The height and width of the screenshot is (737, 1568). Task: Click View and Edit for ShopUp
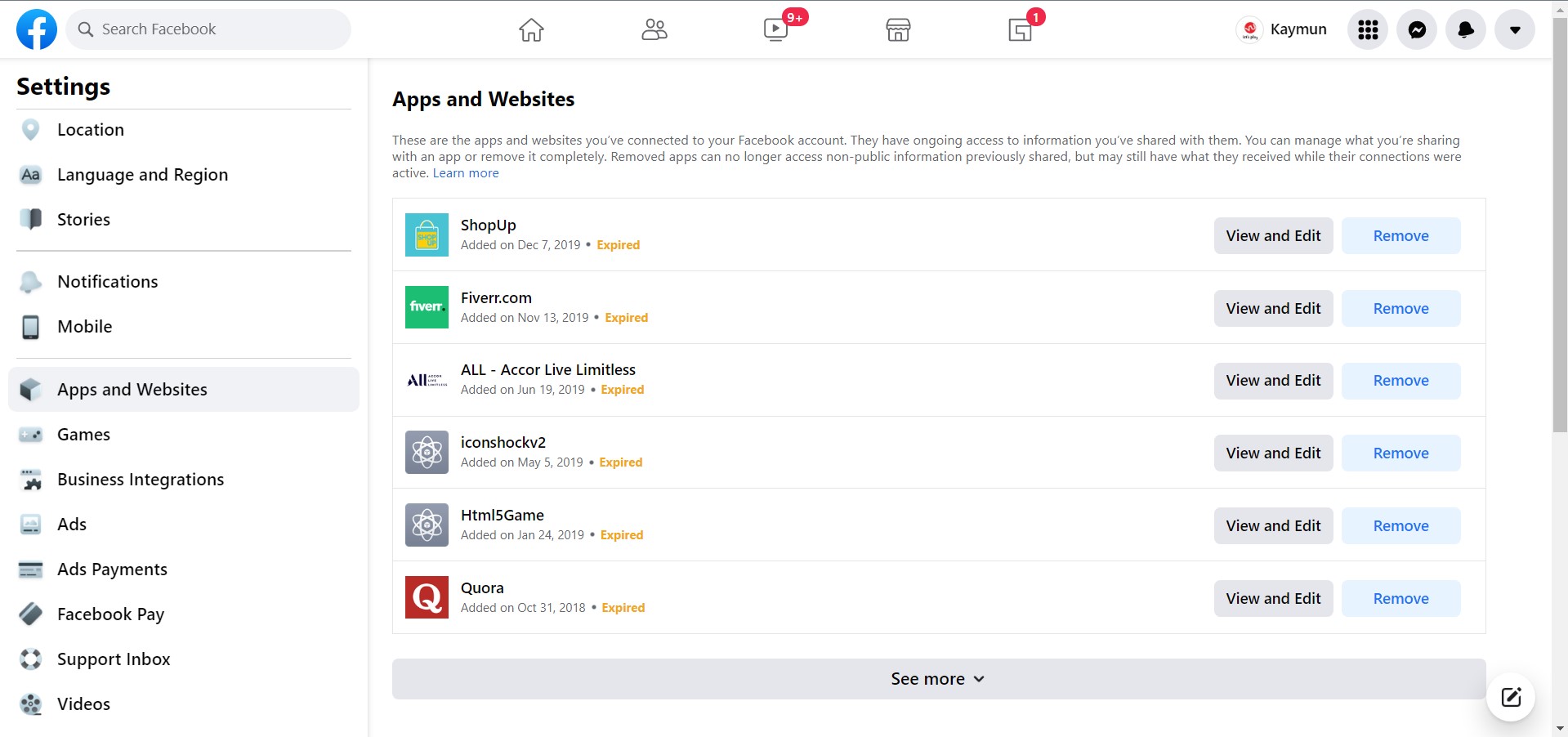[1273, 236]
